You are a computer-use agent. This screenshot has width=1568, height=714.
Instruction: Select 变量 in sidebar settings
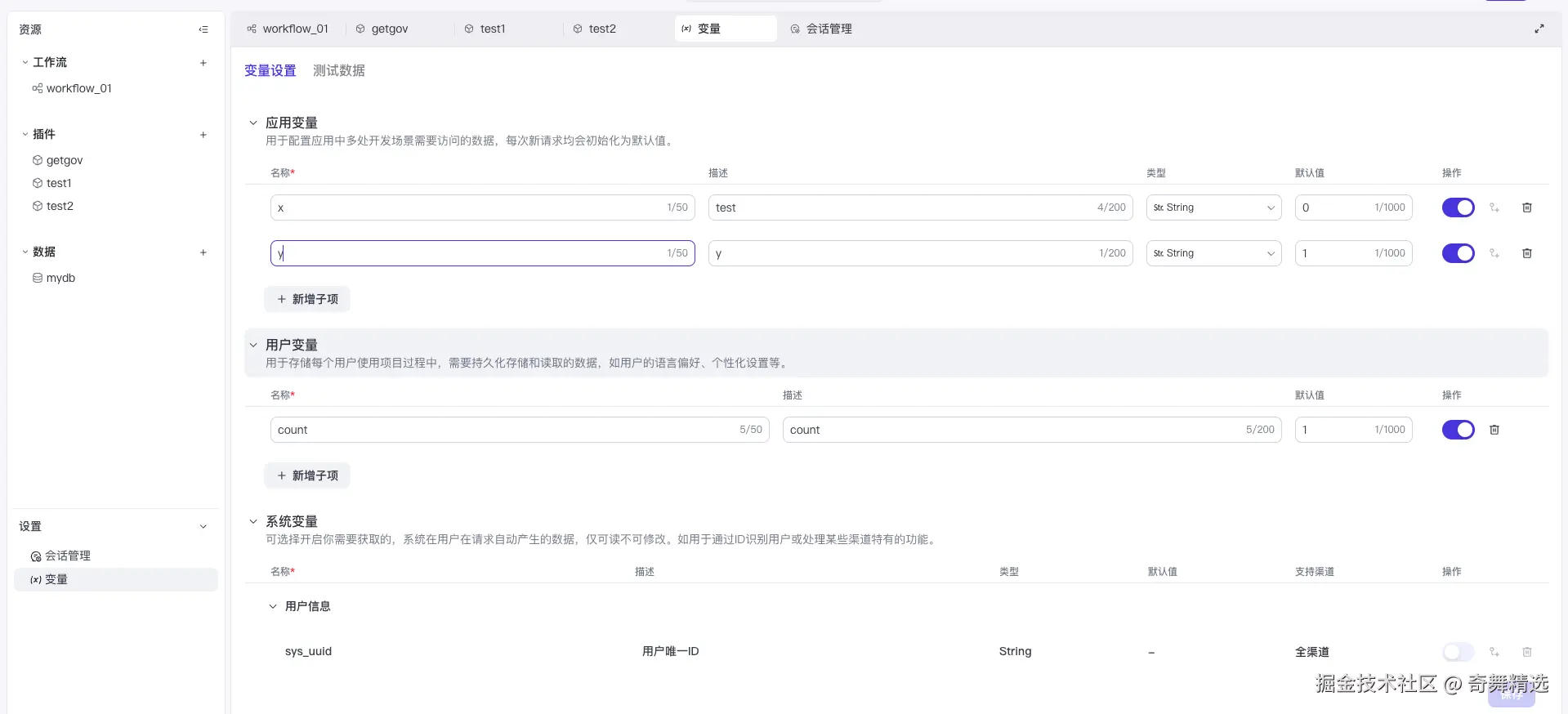click(116, 579)
